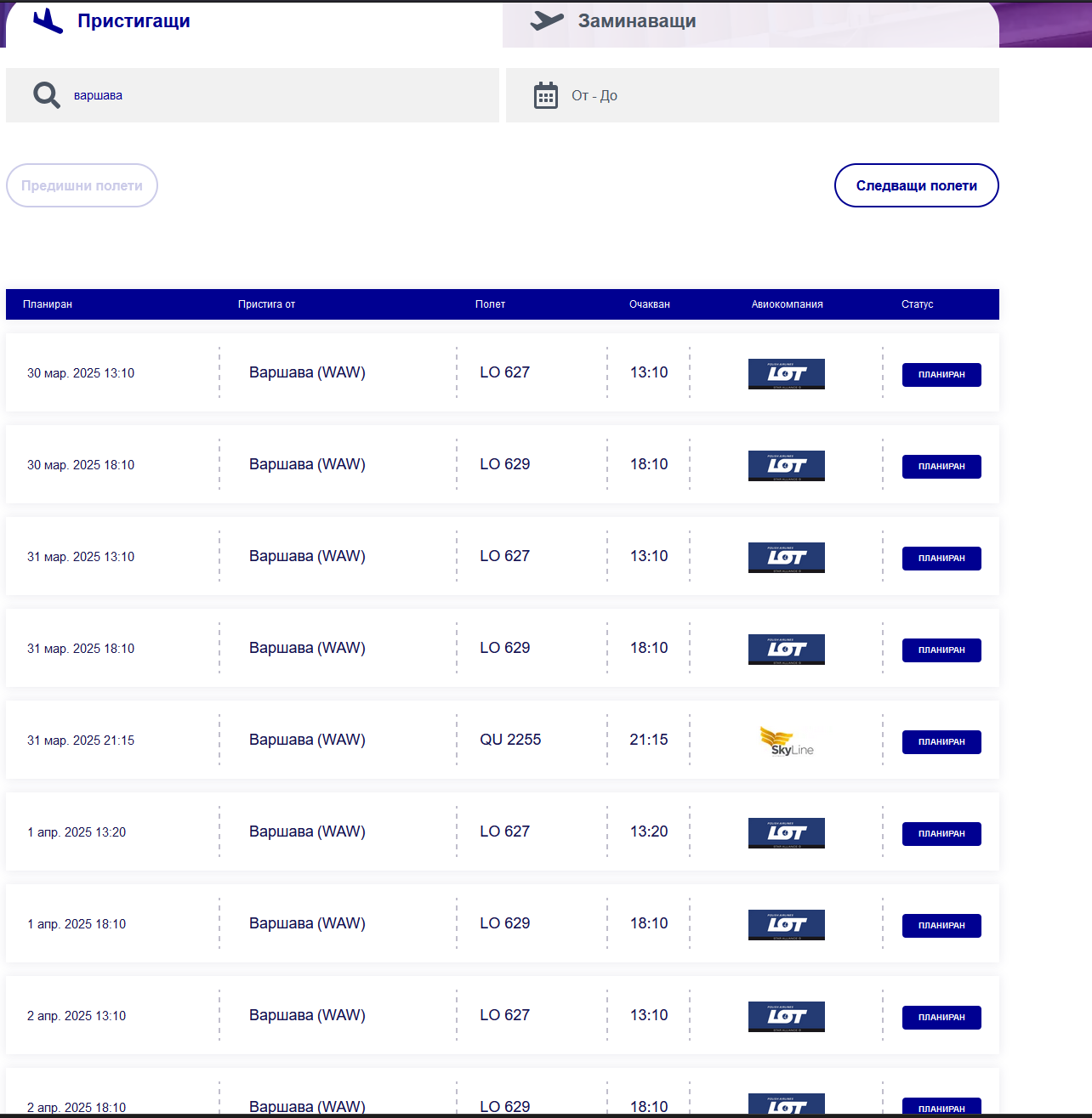Click the departing plane icon
Screen dimensions: 1092x1118
547,21
